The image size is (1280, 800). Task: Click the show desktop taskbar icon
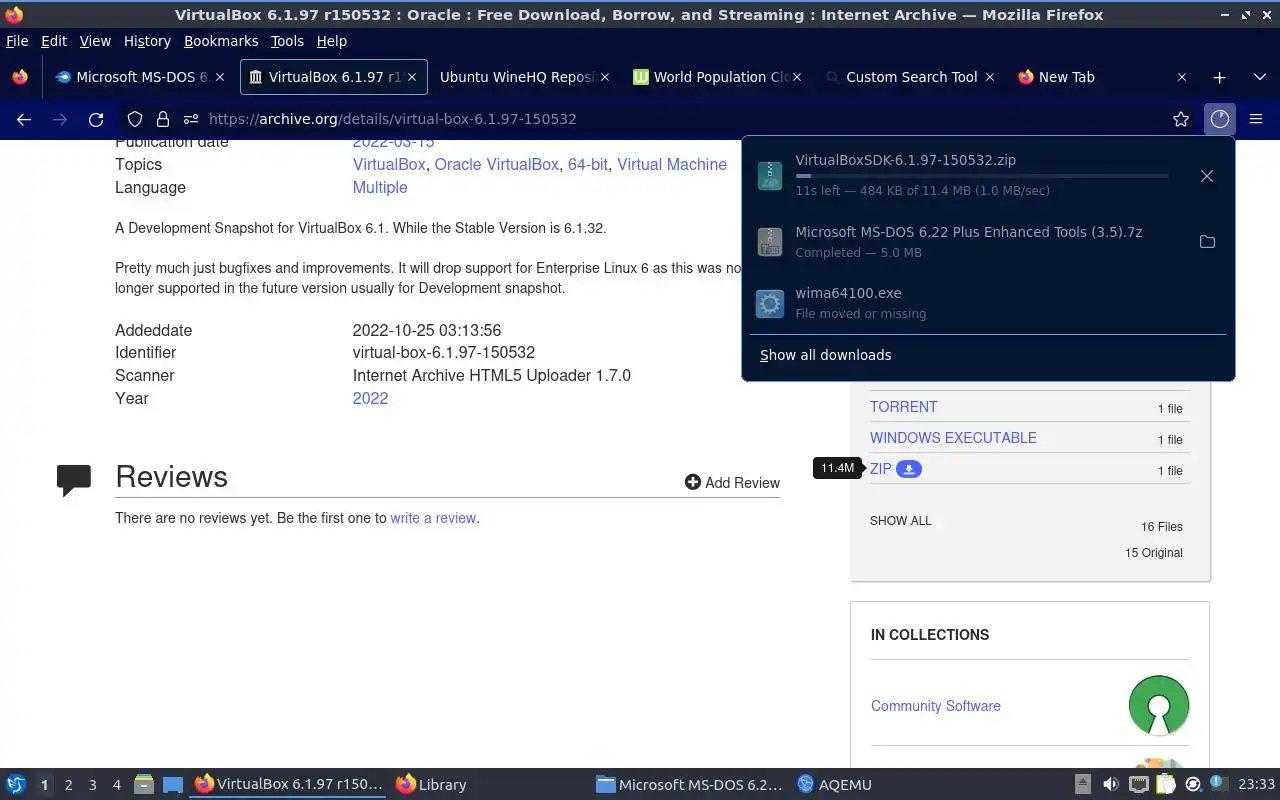[173, 785]
